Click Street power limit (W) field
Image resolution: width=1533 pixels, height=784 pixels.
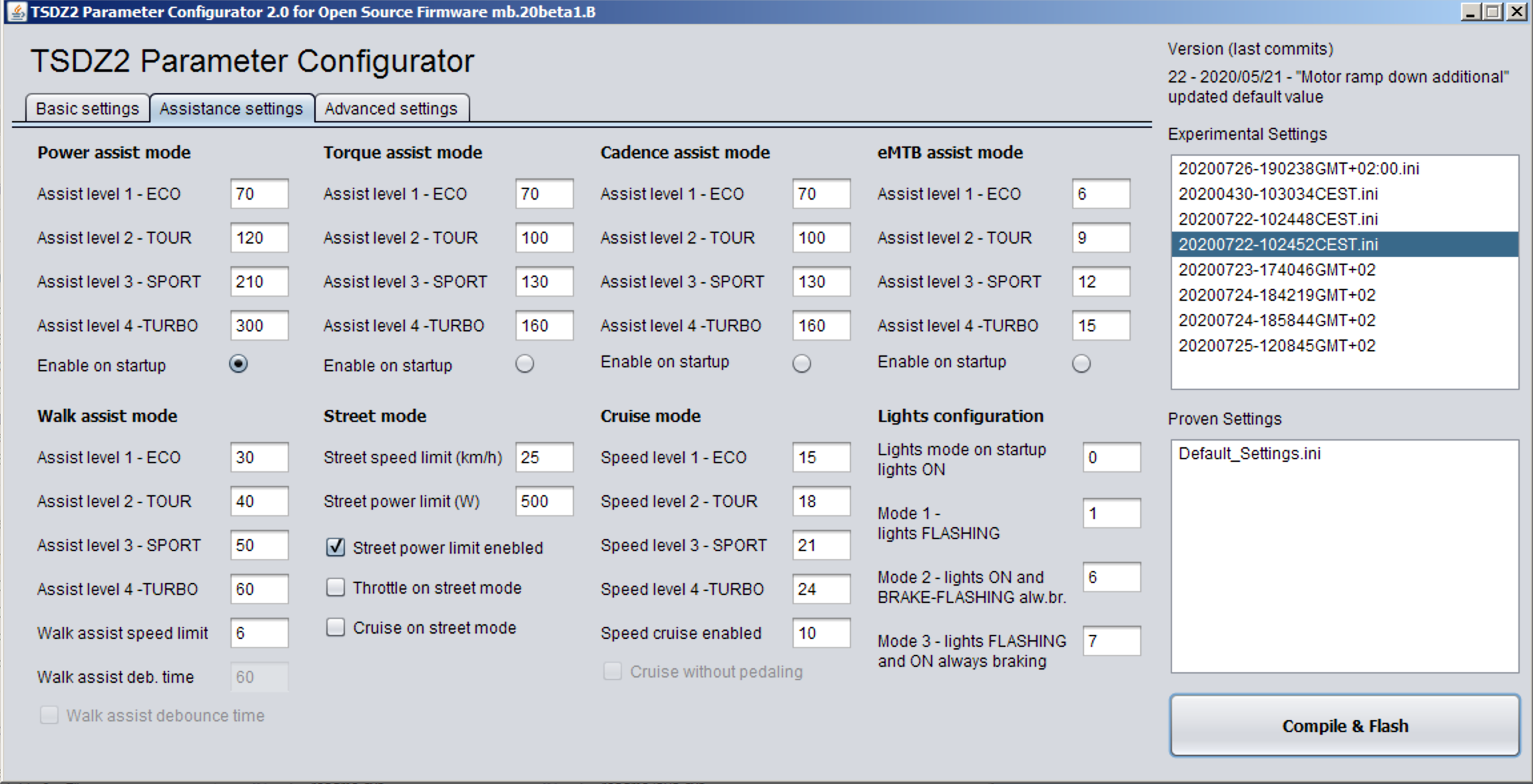545,501
